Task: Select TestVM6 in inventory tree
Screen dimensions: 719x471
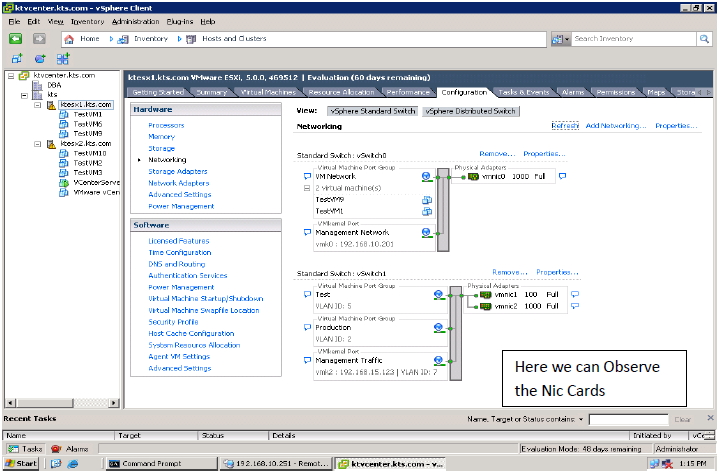Action: coord(88,124)
